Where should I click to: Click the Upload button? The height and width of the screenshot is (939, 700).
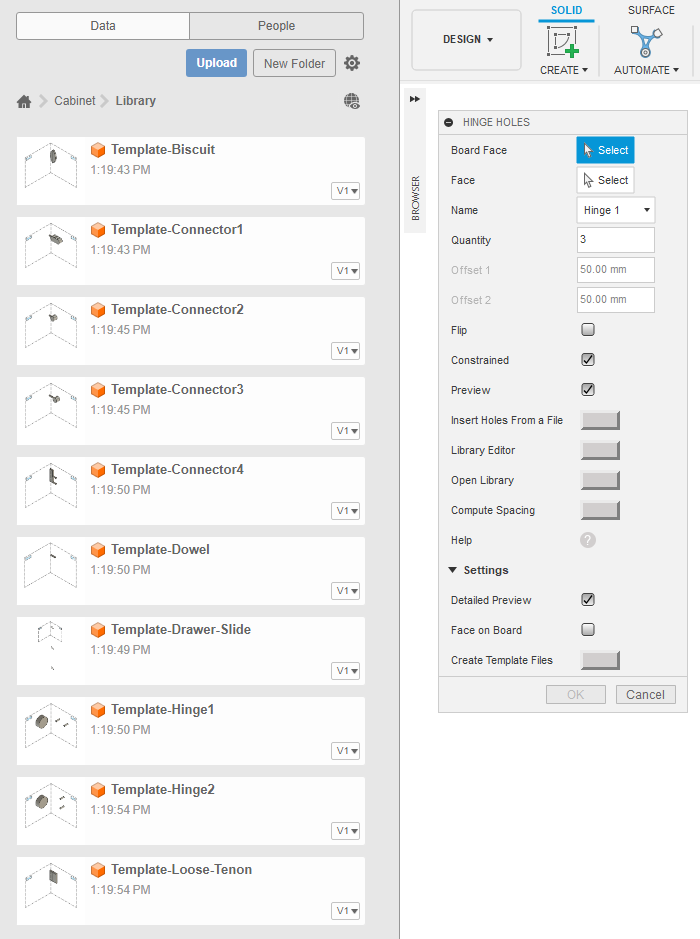[216, 63]
